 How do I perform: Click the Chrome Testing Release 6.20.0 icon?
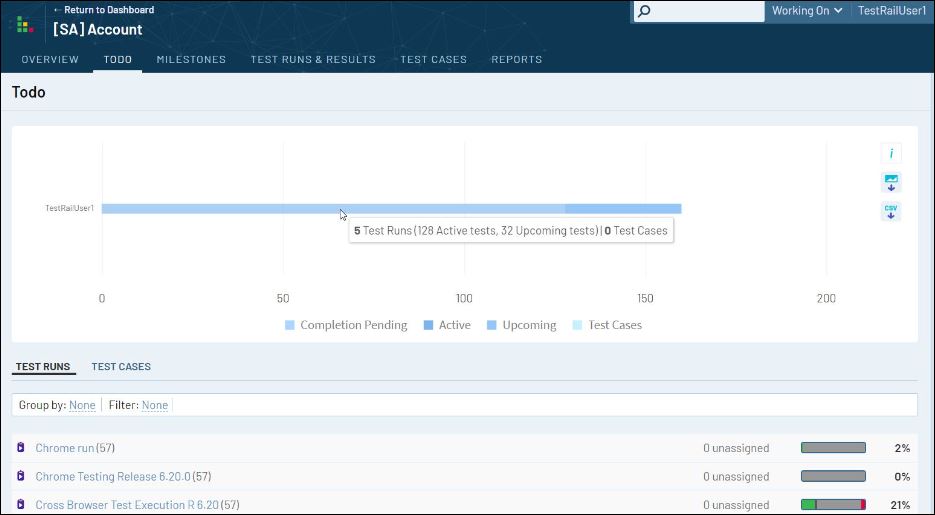click(20, 477)
